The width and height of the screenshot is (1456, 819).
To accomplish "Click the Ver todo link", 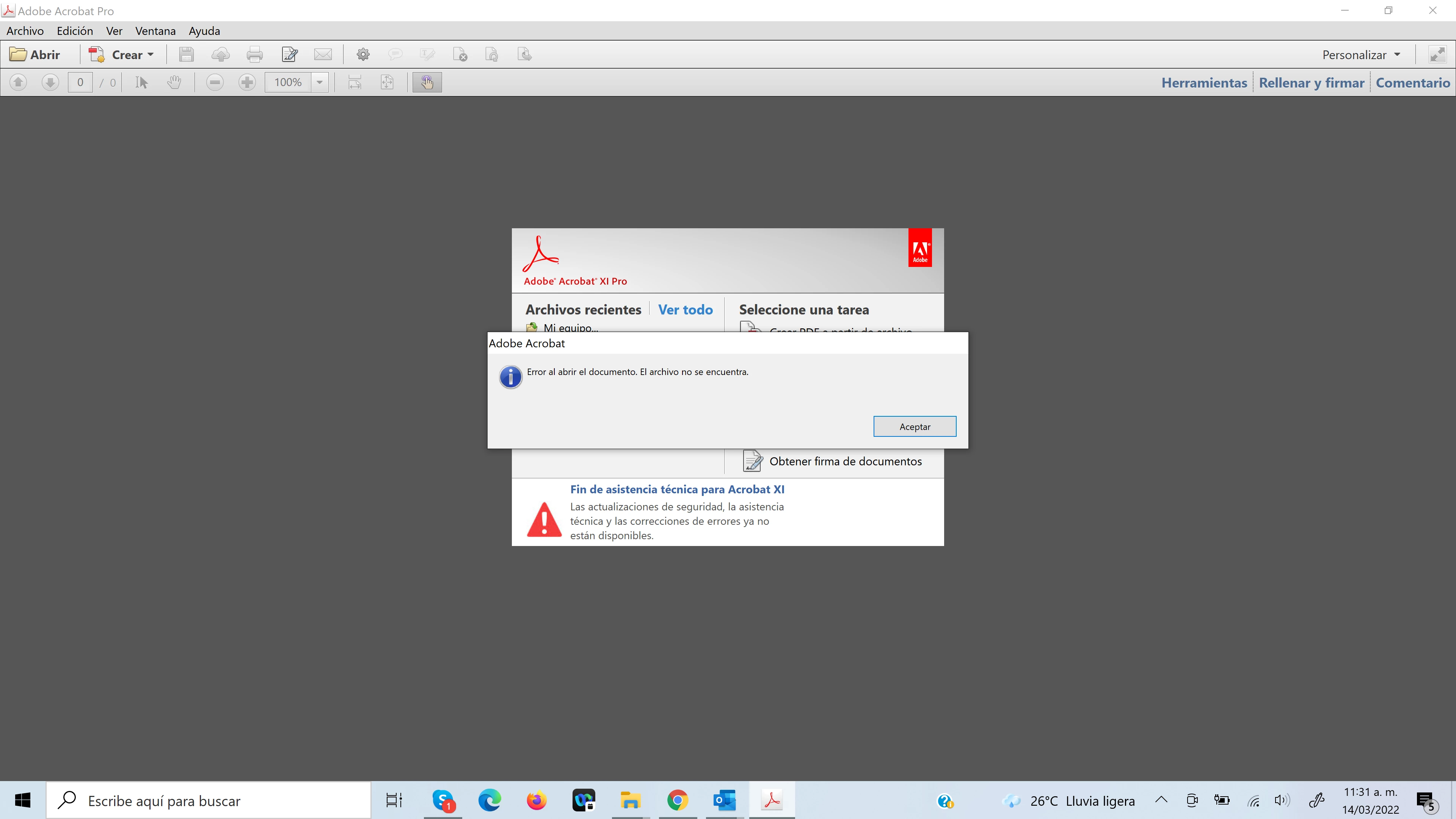I will [x=685, y=310].
